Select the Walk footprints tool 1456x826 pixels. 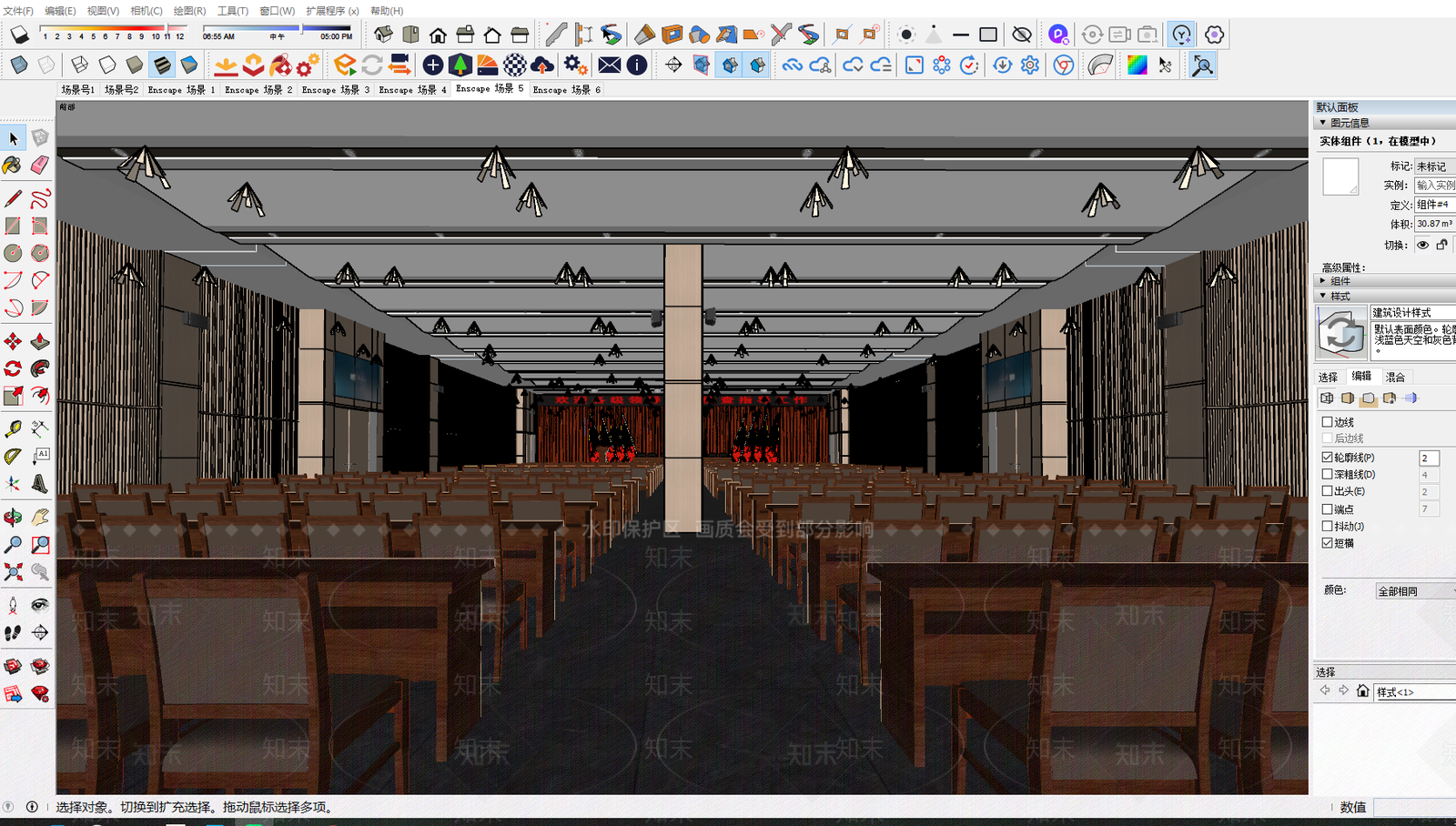(x=14, y=632)
